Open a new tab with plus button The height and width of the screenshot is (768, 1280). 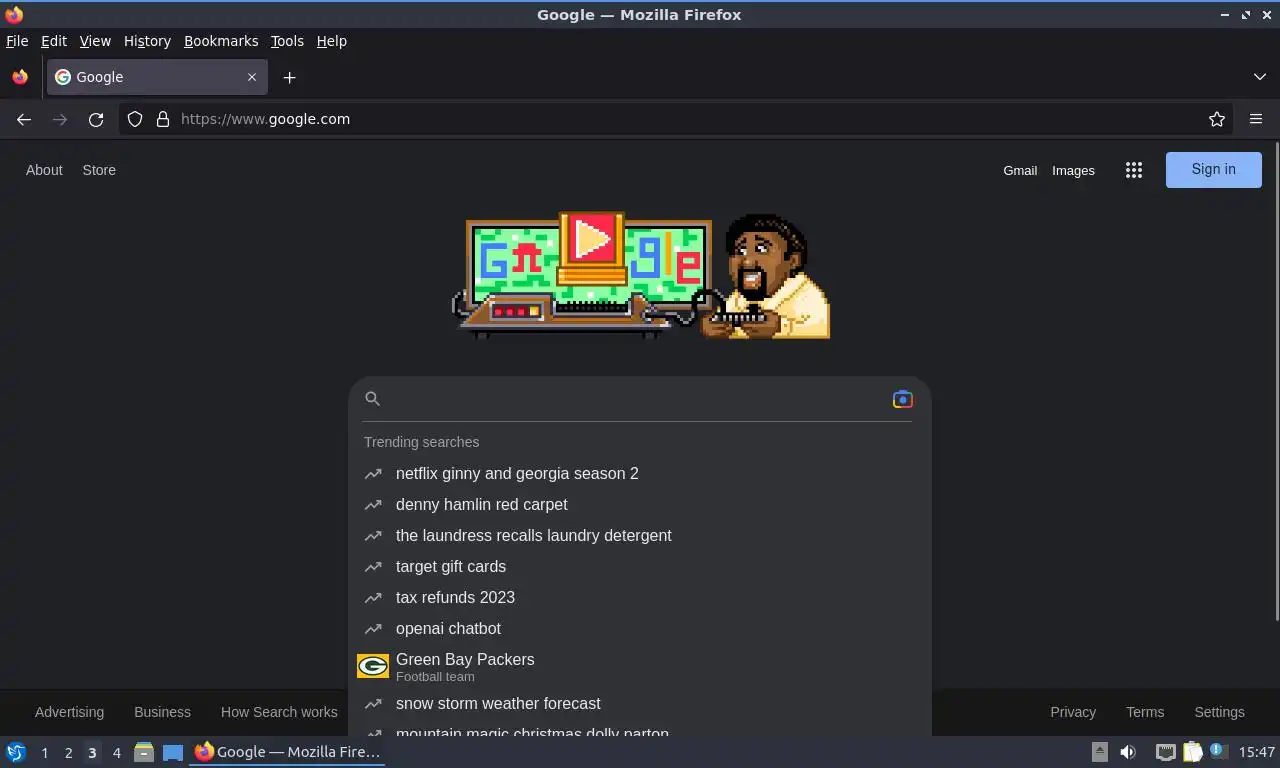(289, 77)
